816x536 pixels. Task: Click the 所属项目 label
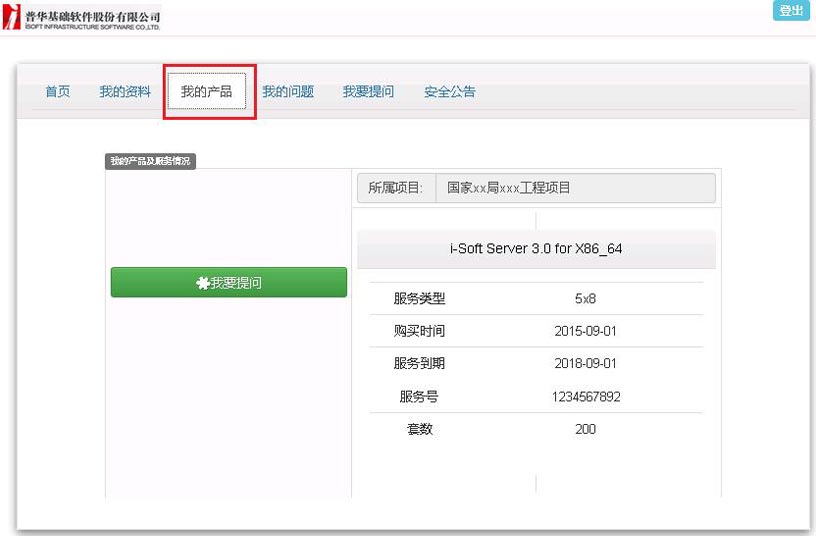pyautogui.click(x=396, y=188)
